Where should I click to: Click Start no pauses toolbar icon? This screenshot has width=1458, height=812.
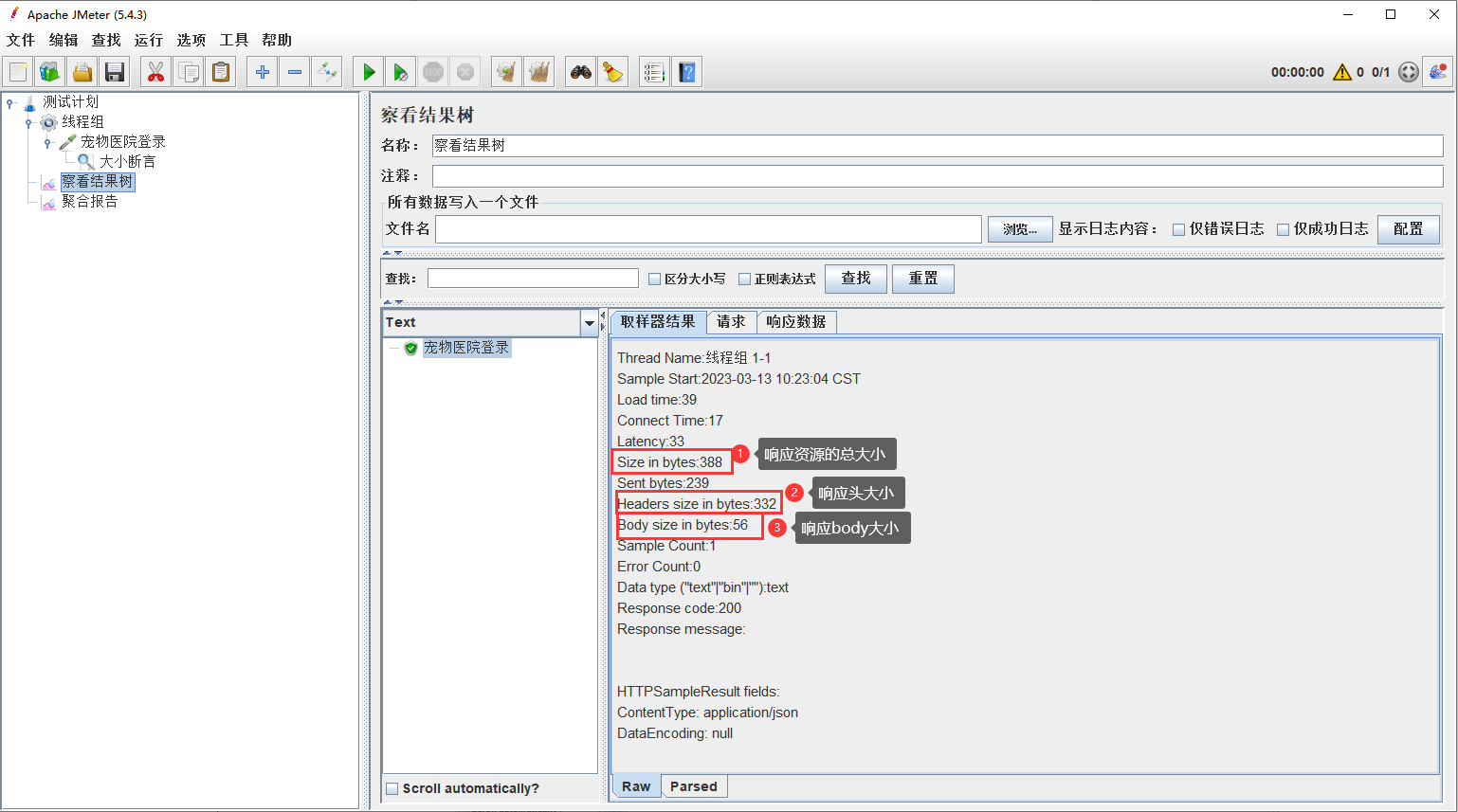tap(400, 72)
